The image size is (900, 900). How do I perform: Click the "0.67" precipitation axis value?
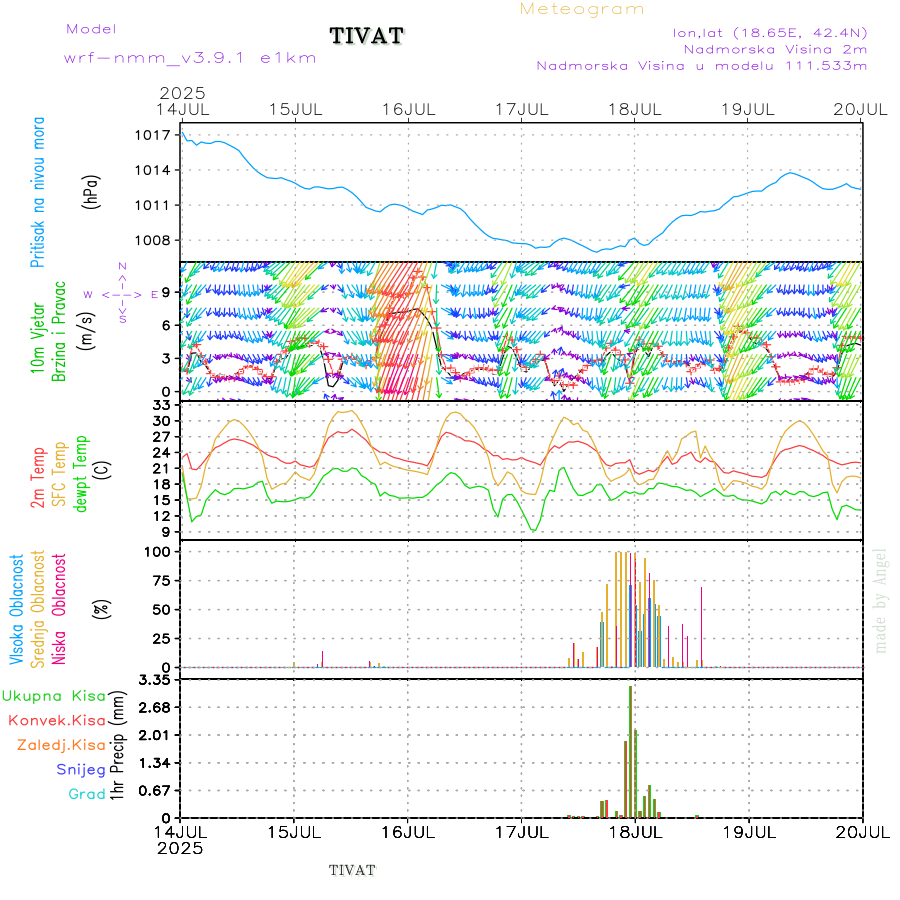click(x=155, y=790)
